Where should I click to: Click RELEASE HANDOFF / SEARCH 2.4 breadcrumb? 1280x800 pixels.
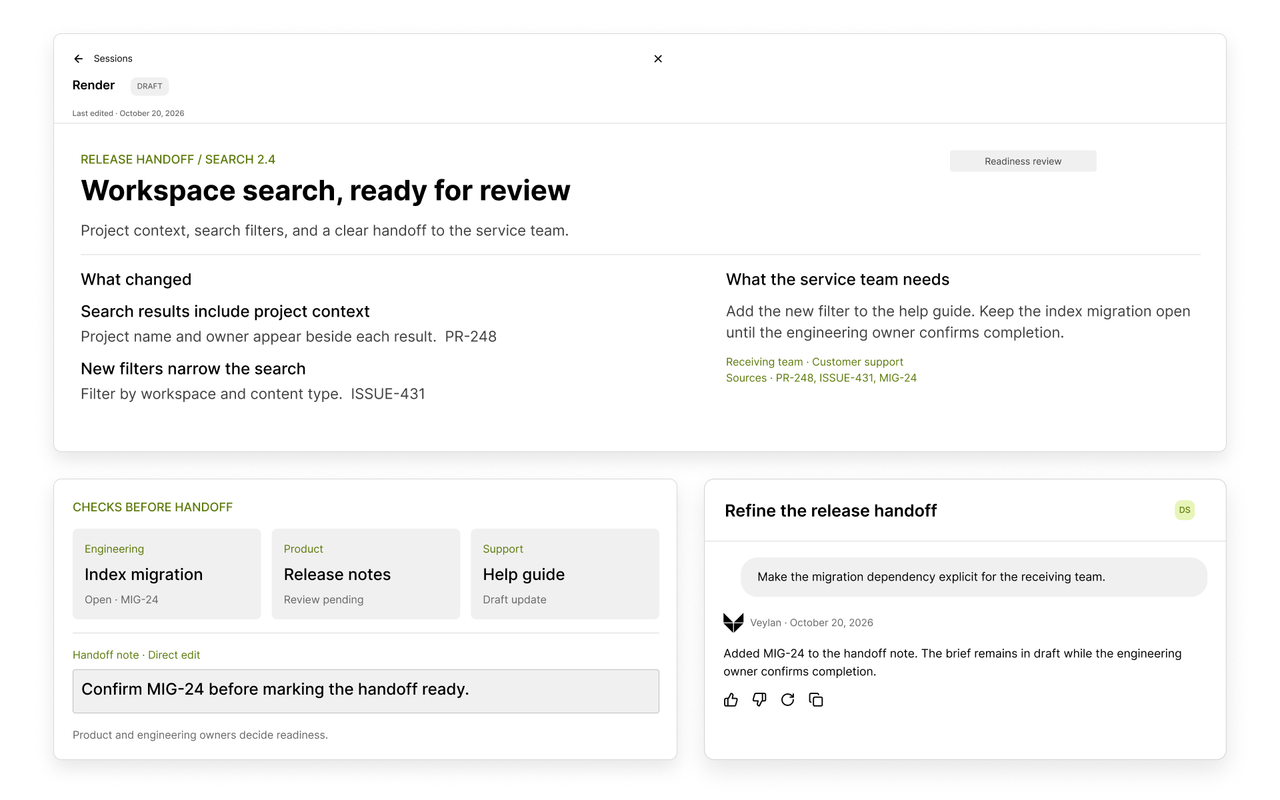[x=178, y=159]
